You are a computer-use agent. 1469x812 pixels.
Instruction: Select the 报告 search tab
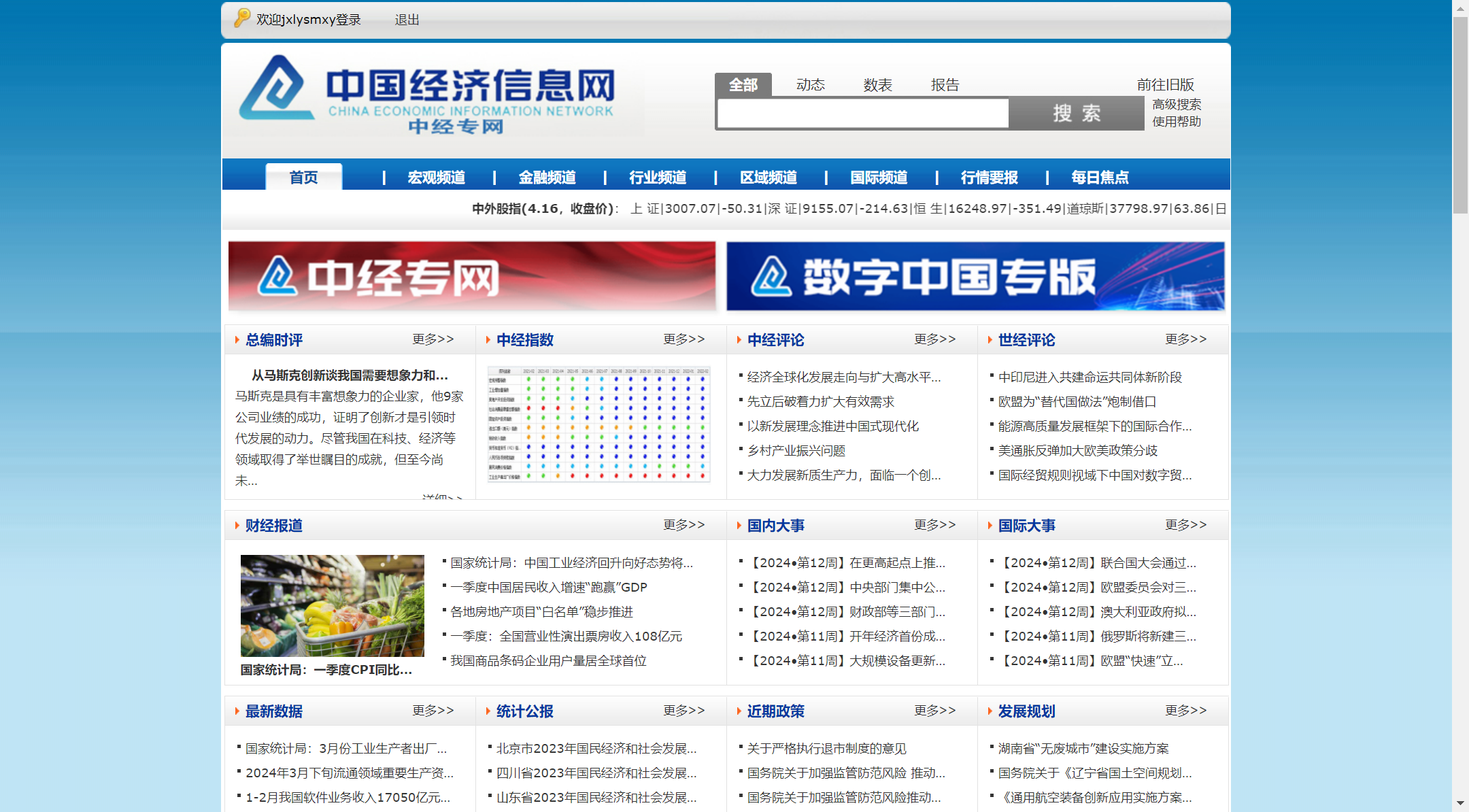(945, 84)
